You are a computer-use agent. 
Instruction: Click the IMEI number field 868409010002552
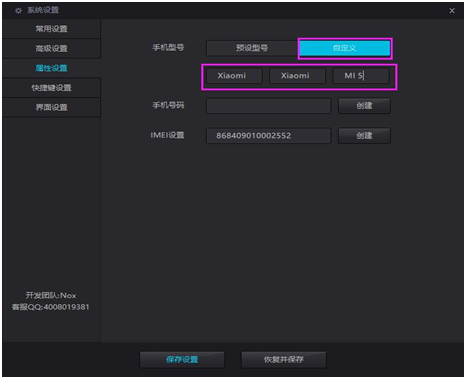(x=269, y=136)
